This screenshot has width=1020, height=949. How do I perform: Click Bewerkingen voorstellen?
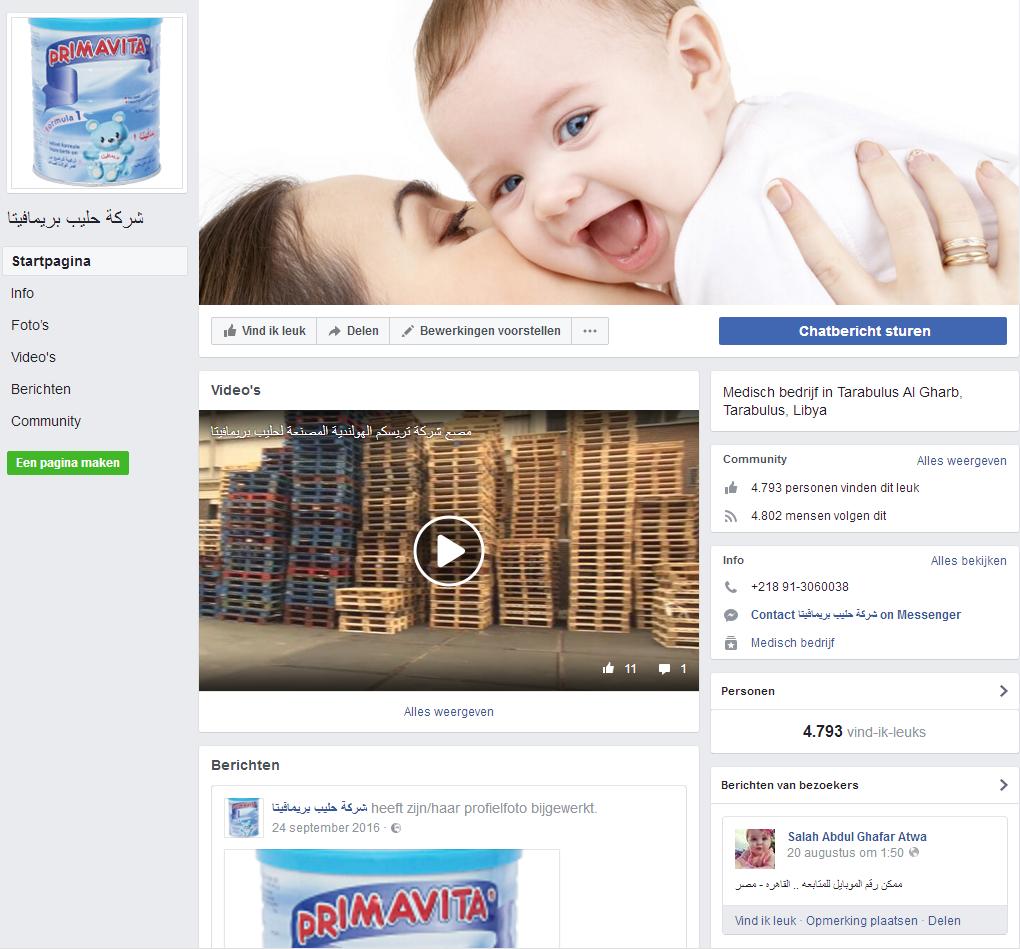[x=481, y=331]
